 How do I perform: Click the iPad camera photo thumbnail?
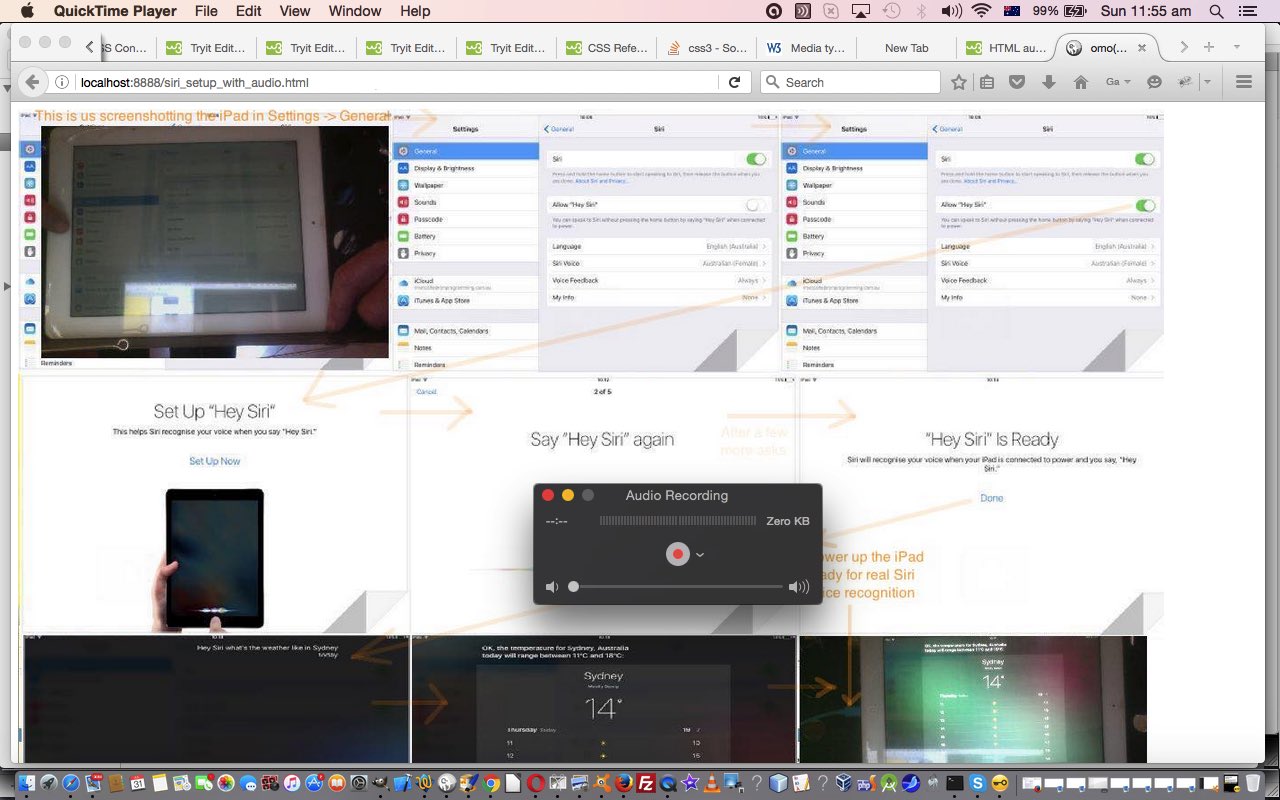(214, 241)
